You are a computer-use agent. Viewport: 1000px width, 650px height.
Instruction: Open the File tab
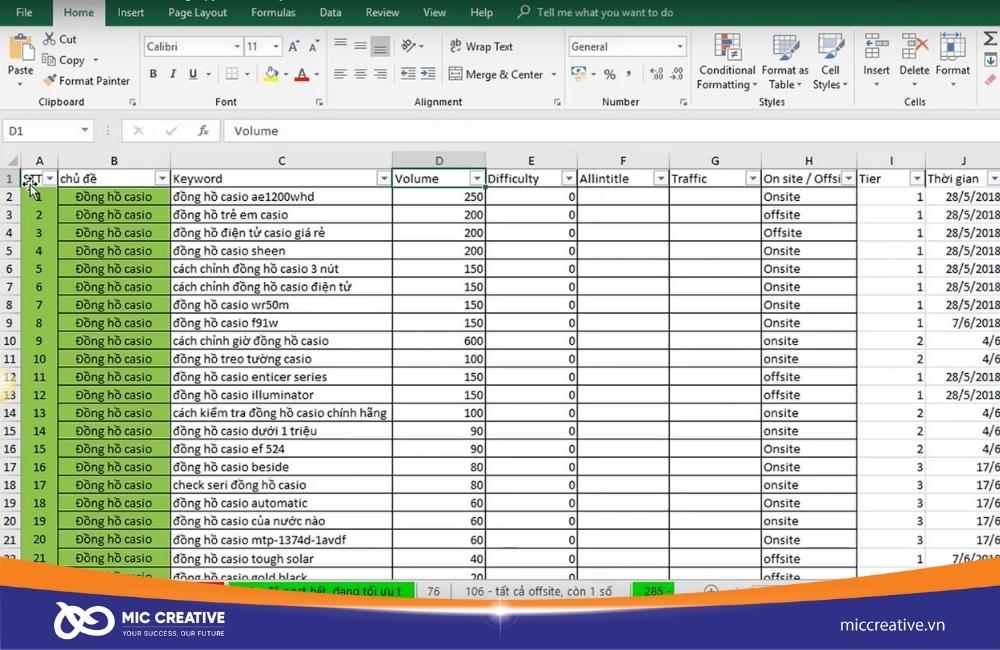click(24, 12)
